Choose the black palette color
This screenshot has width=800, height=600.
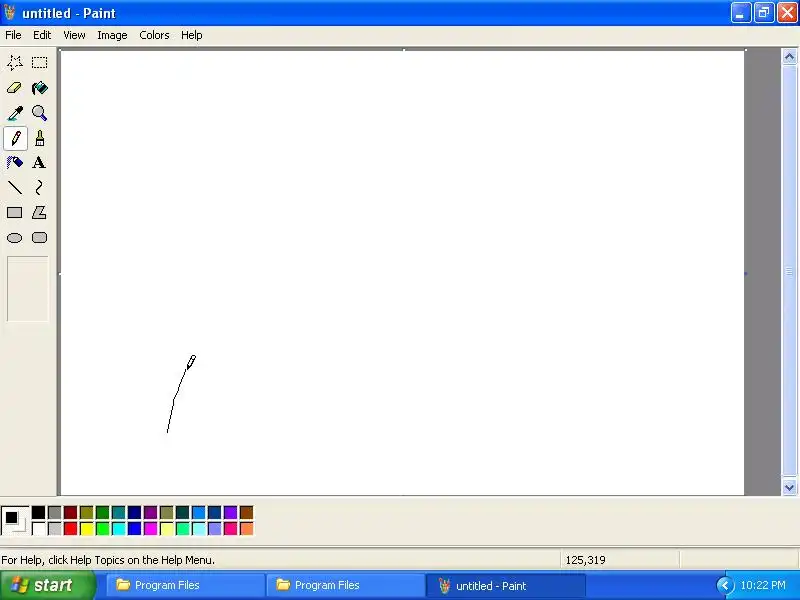[38, 512]
